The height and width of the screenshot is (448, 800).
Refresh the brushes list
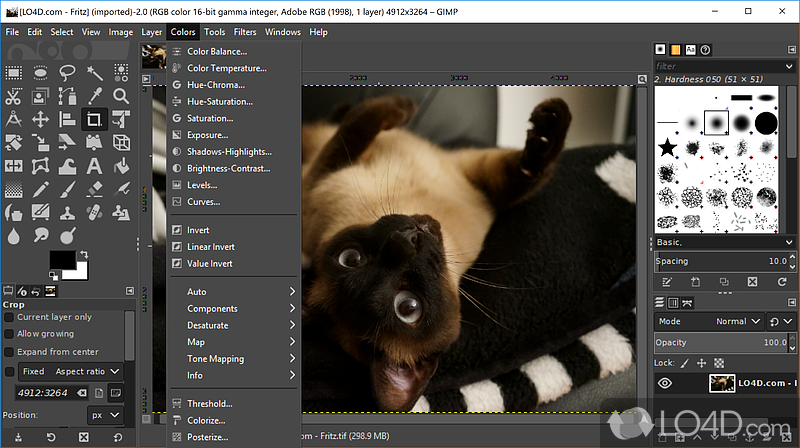point(782,282)
